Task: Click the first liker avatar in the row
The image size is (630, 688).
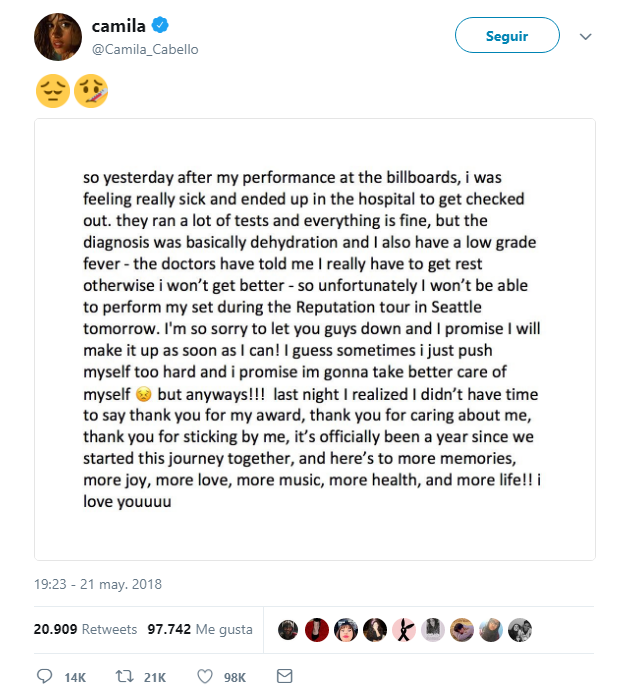Action: coord(288,629)
